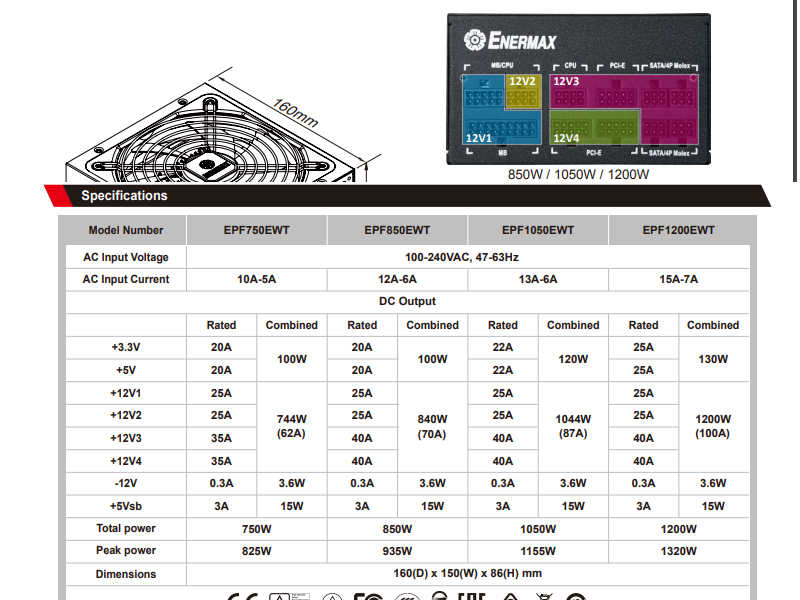Click the 850W total power value
The width and height of the screenshot is (800, 600).
click(397, 529)
